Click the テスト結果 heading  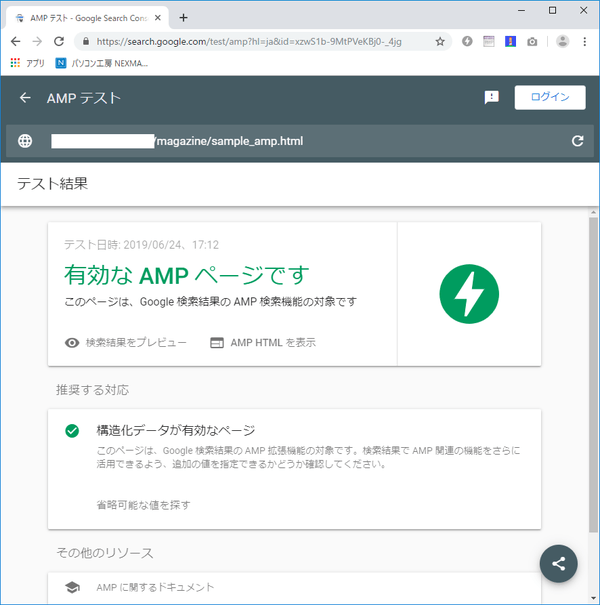(52, 184)
